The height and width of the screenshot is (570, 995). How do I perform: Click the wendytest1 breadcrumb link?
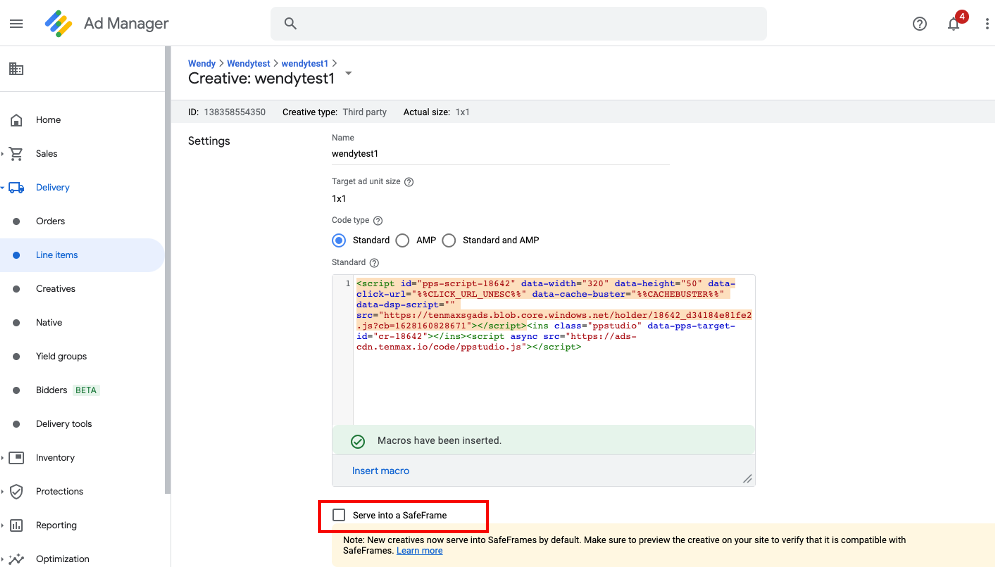(x=305, y=63)
